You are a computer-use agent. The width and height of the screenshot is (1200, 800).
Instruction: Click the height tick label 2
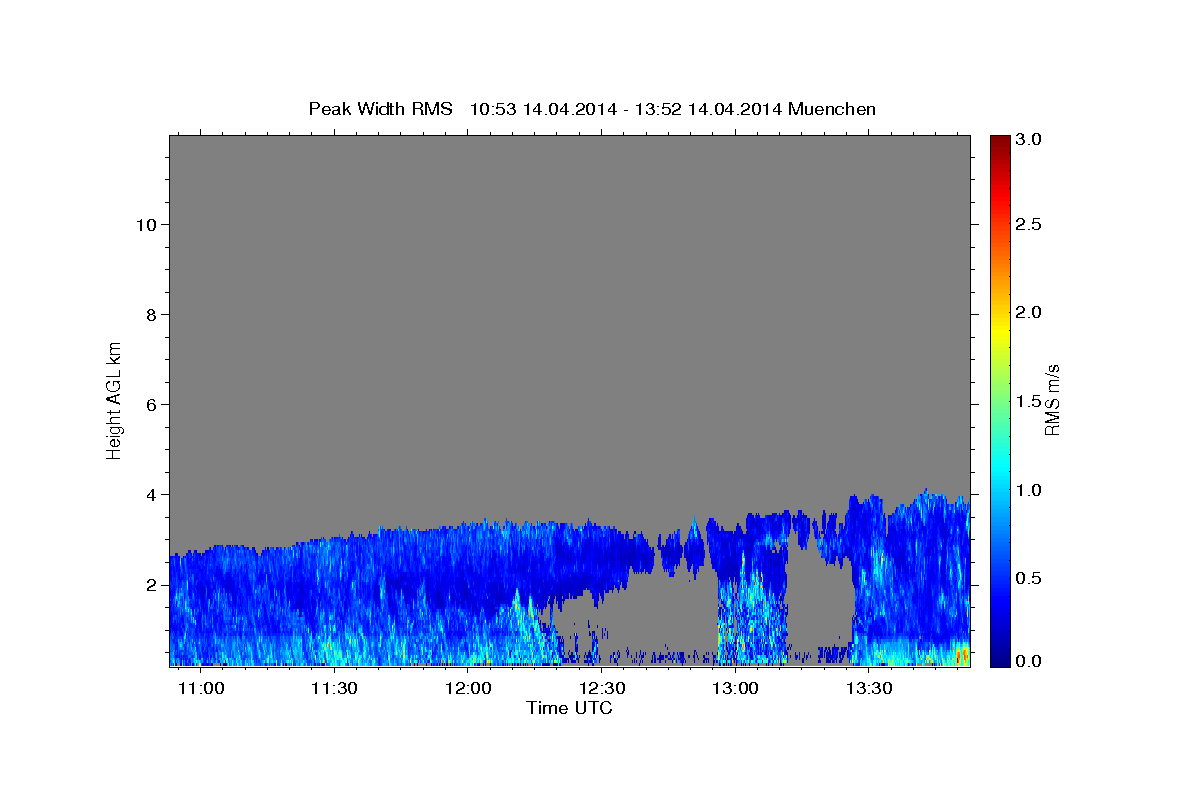tap(151, 585)
